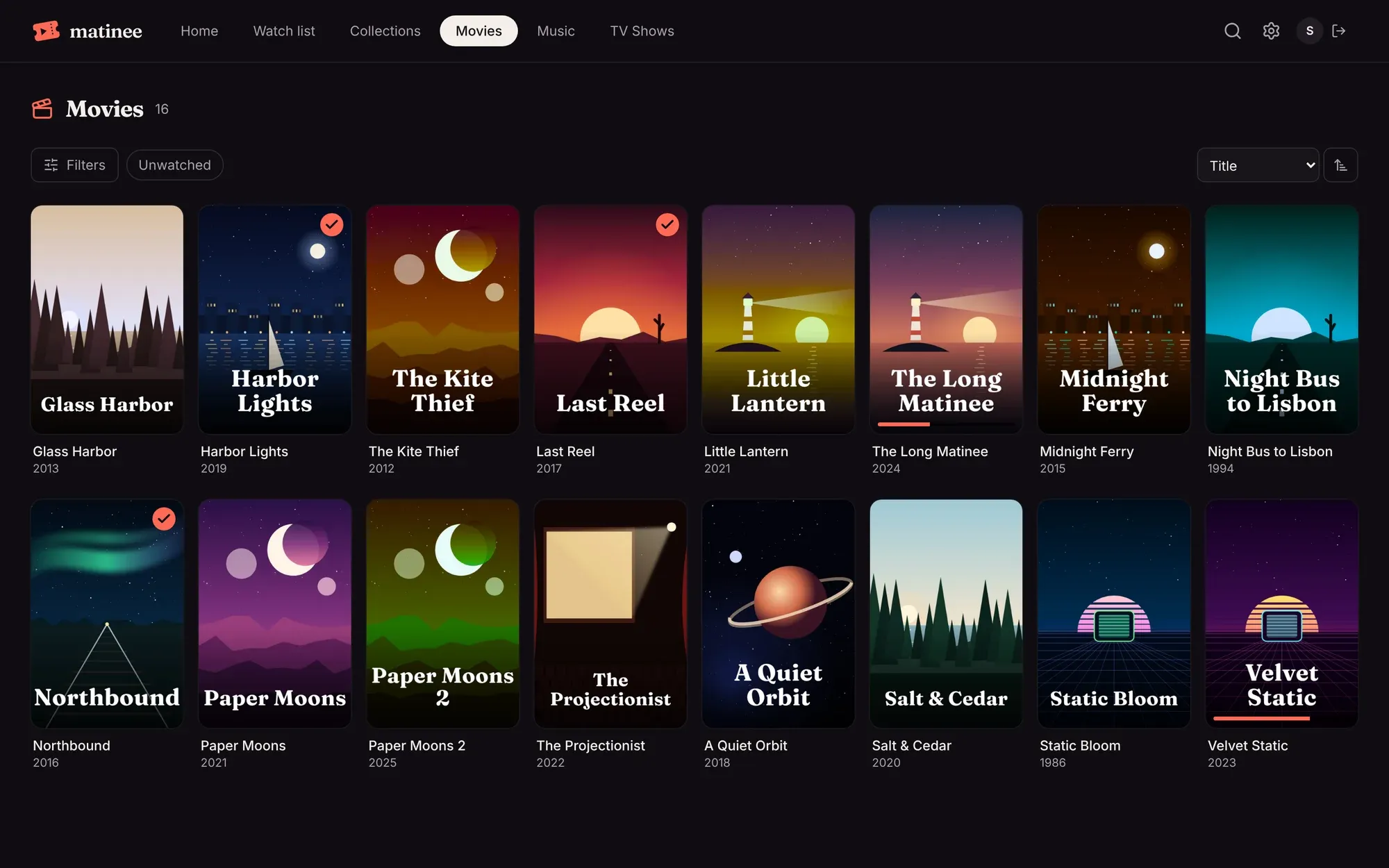Click The Long Matinee title below the poster
The height and width of the screenshot is (868, 1389).
tap(930, 451)
